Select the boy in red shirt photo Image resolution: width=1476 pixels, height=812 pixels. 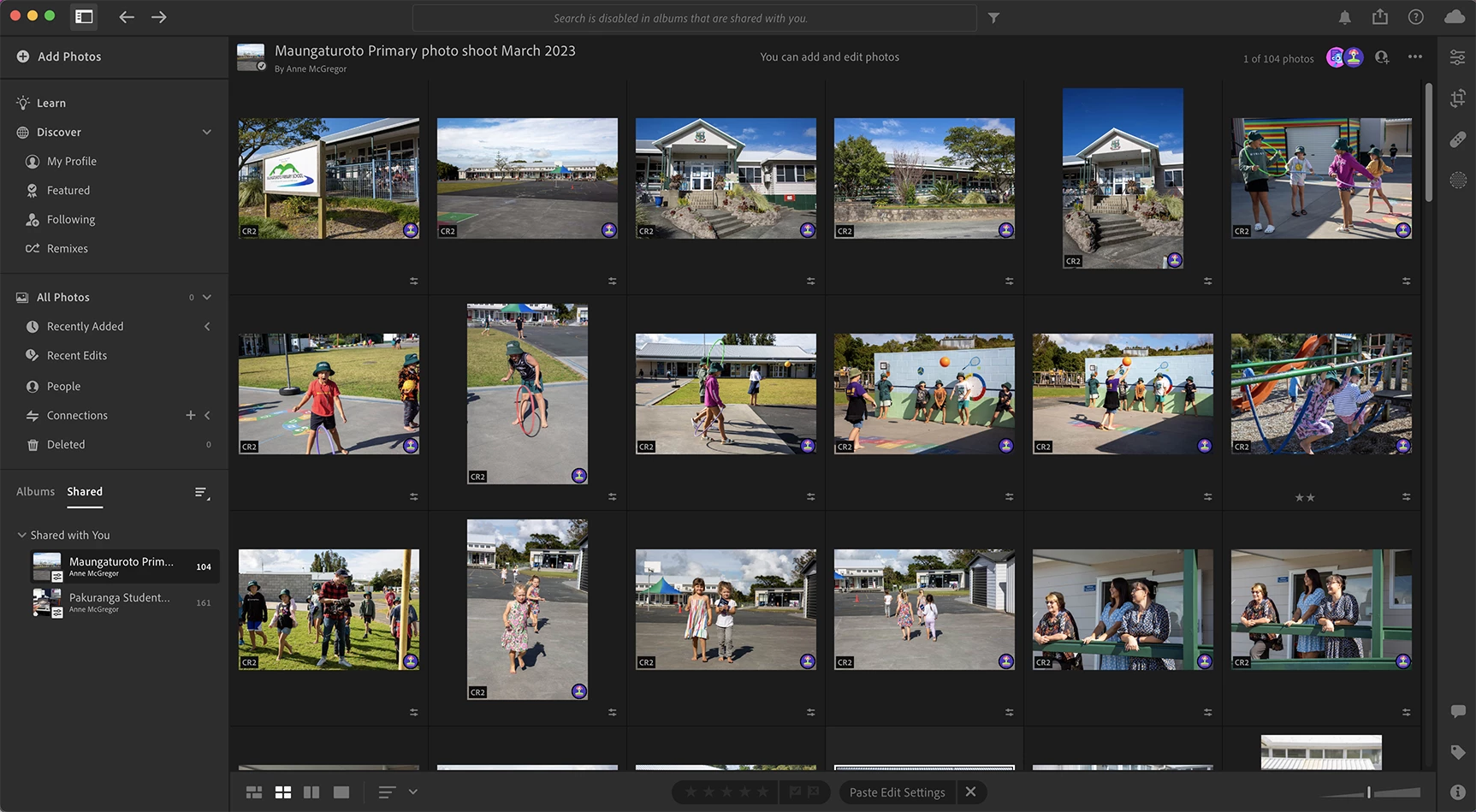[x=329, y=394]
